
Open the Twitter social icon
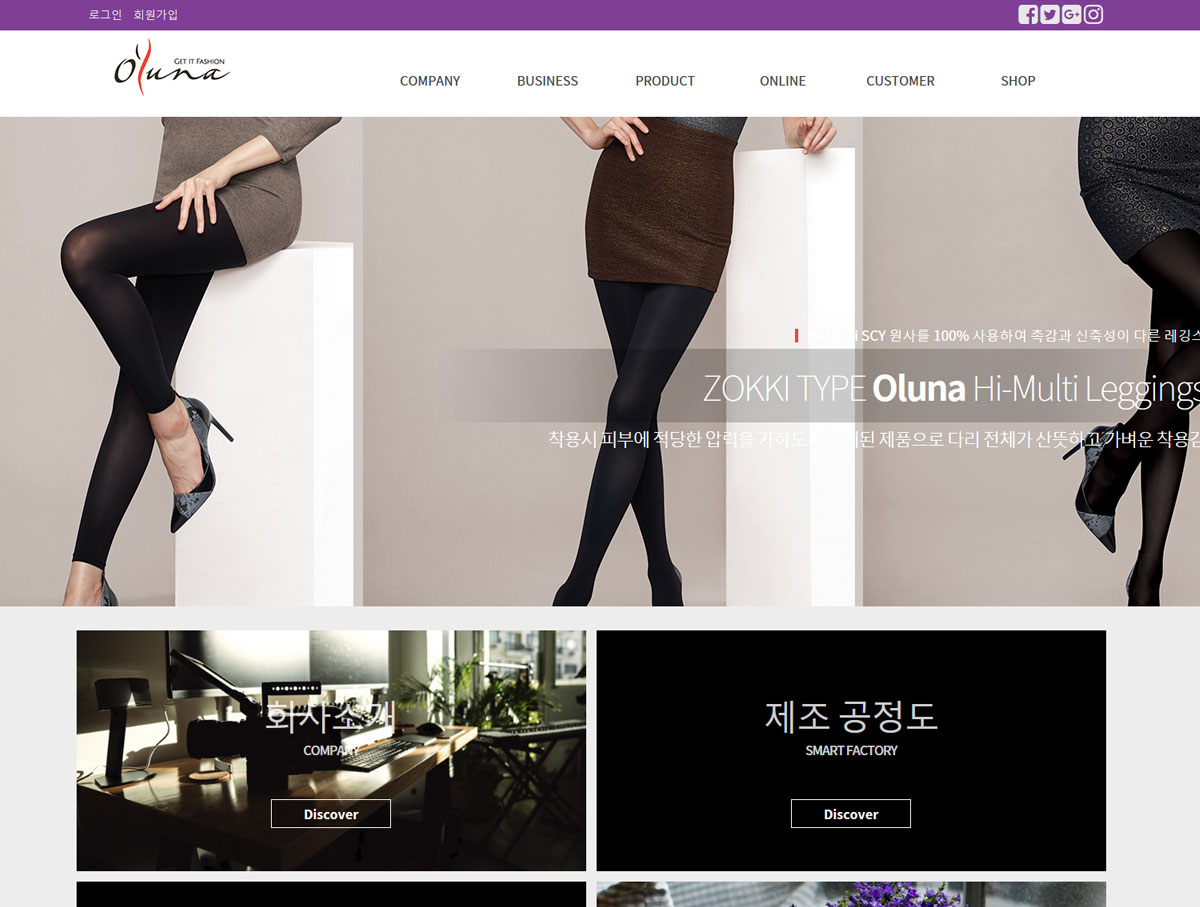(x=1050, y=14)
